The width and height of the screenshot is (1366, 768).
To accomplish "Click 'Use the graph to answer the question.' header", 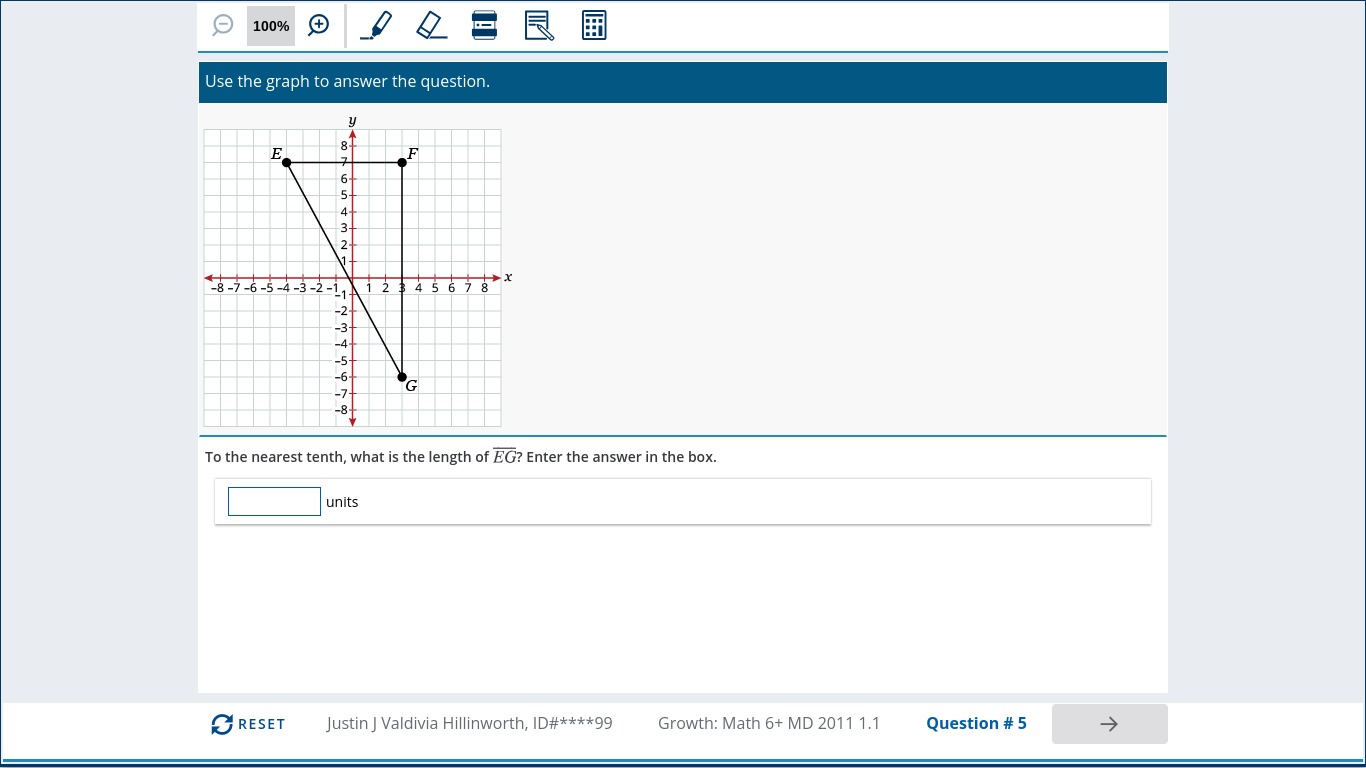I will click(347, 82).
